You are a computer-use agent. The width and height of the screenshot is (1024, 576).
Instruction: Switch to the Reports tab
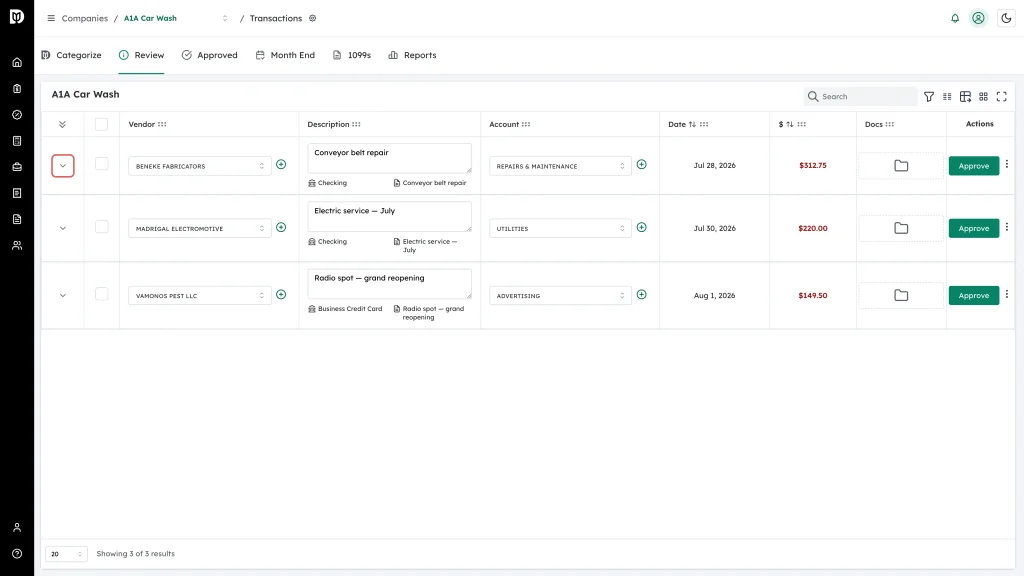coord(412,55)
